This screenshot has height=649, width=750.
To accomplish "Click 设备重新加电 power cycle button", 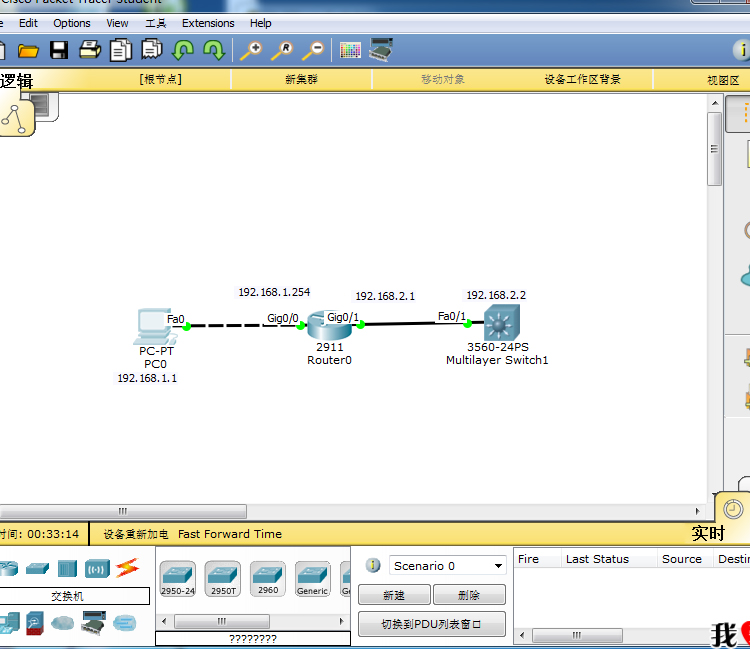I will pos(136,534).
